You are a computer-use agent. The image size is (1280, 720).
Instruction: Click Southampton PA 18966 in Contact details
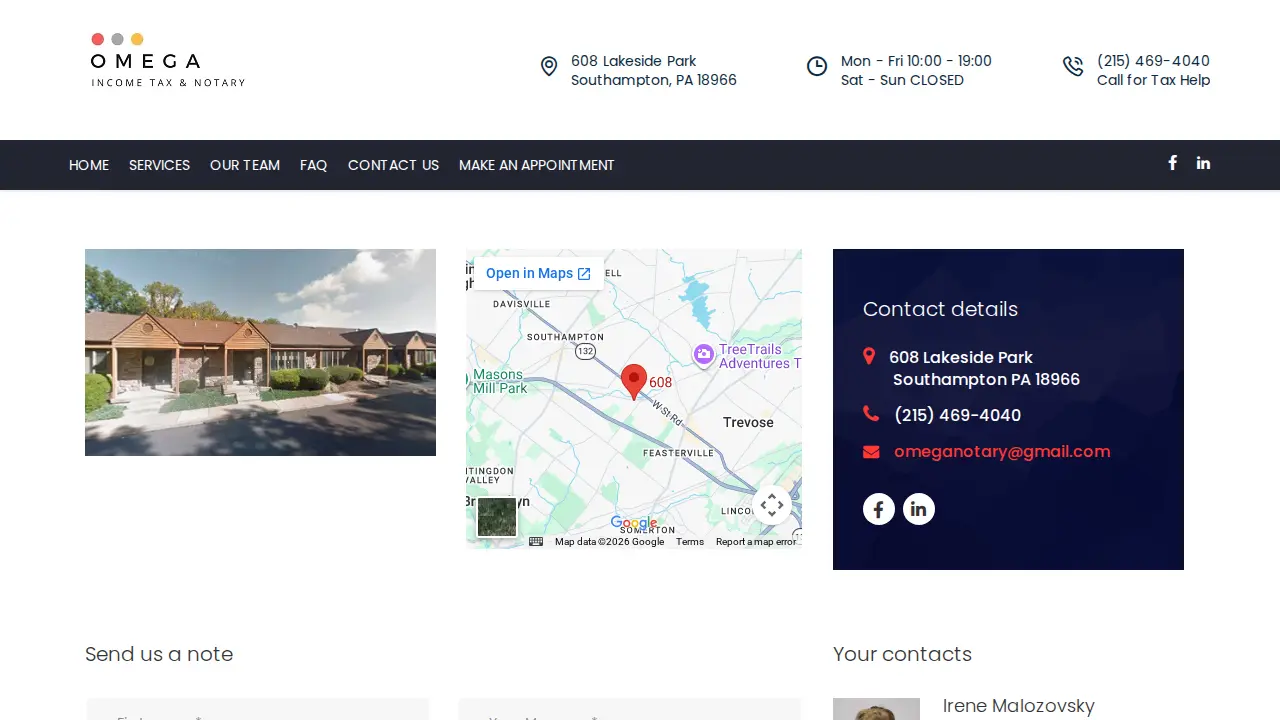tap(986, 379)
